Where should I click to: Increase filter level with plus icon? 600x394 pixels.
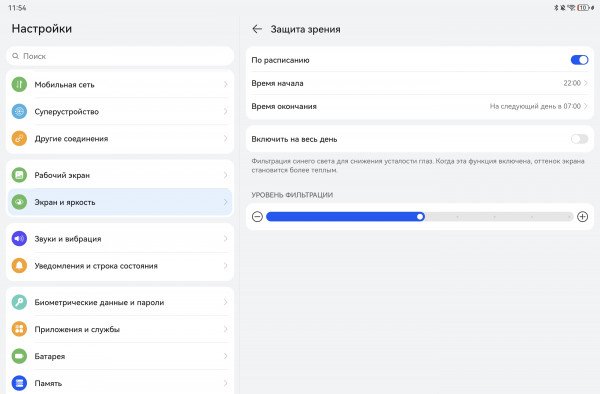click(582, 217)
